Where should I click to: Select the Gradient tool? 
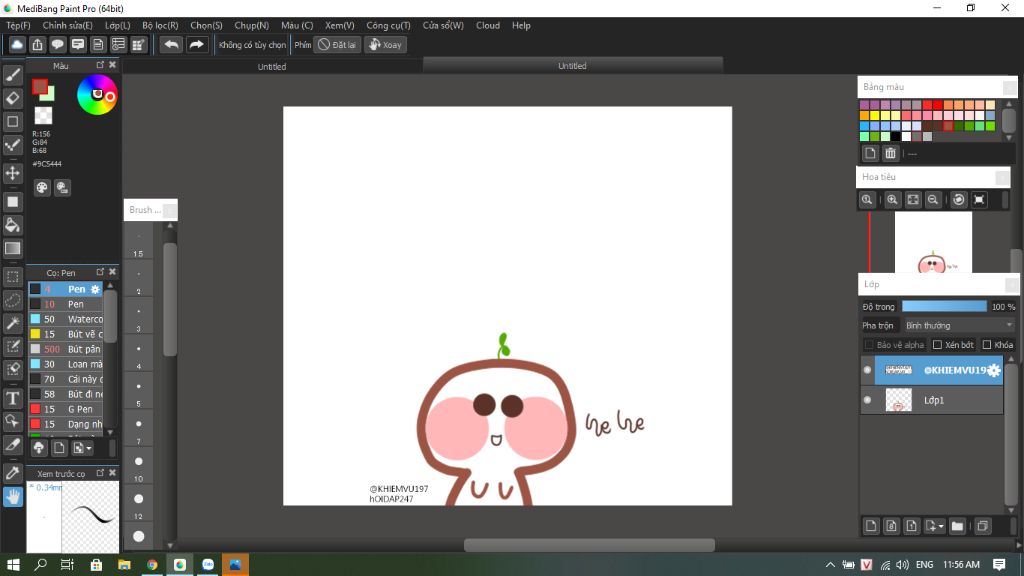12,248
